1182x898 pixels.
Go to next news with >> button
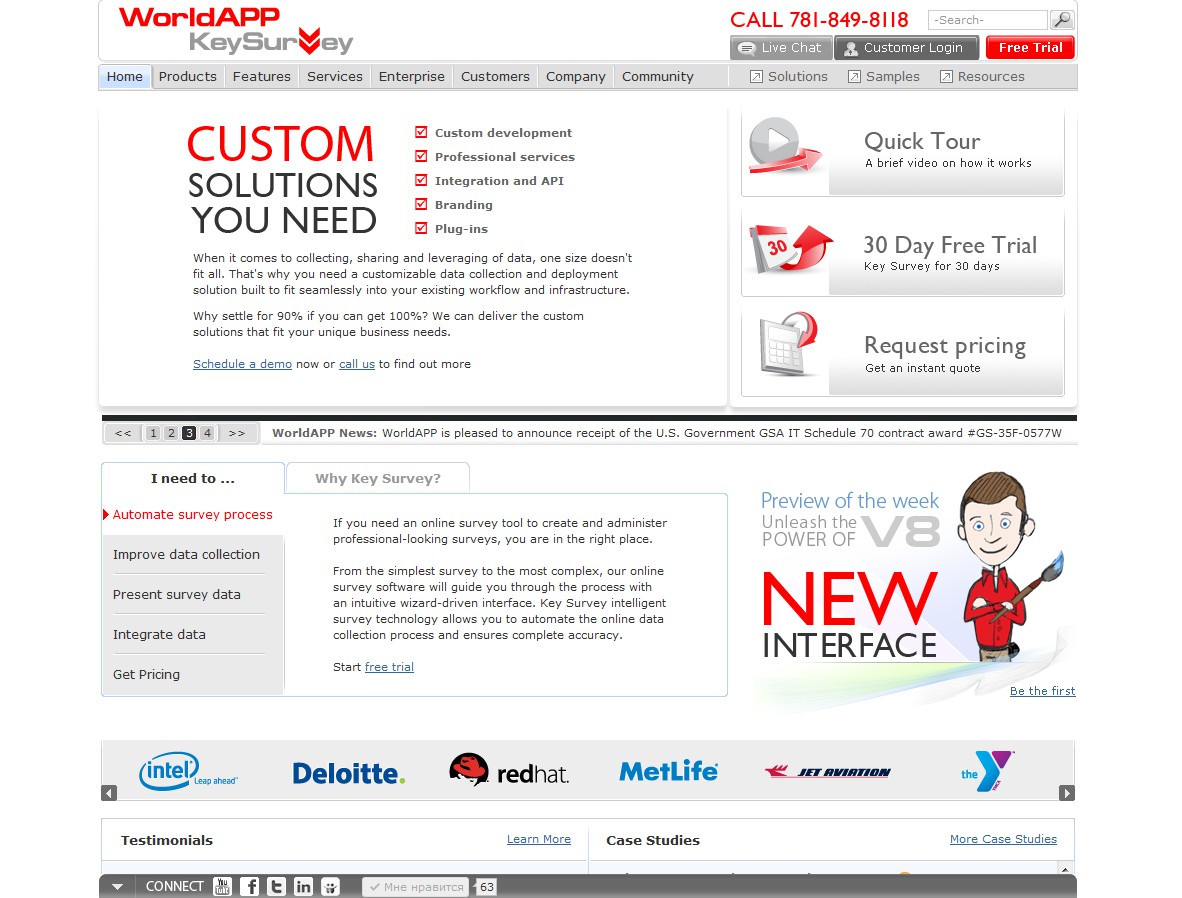pyautogui.click(x=237, y=433)
